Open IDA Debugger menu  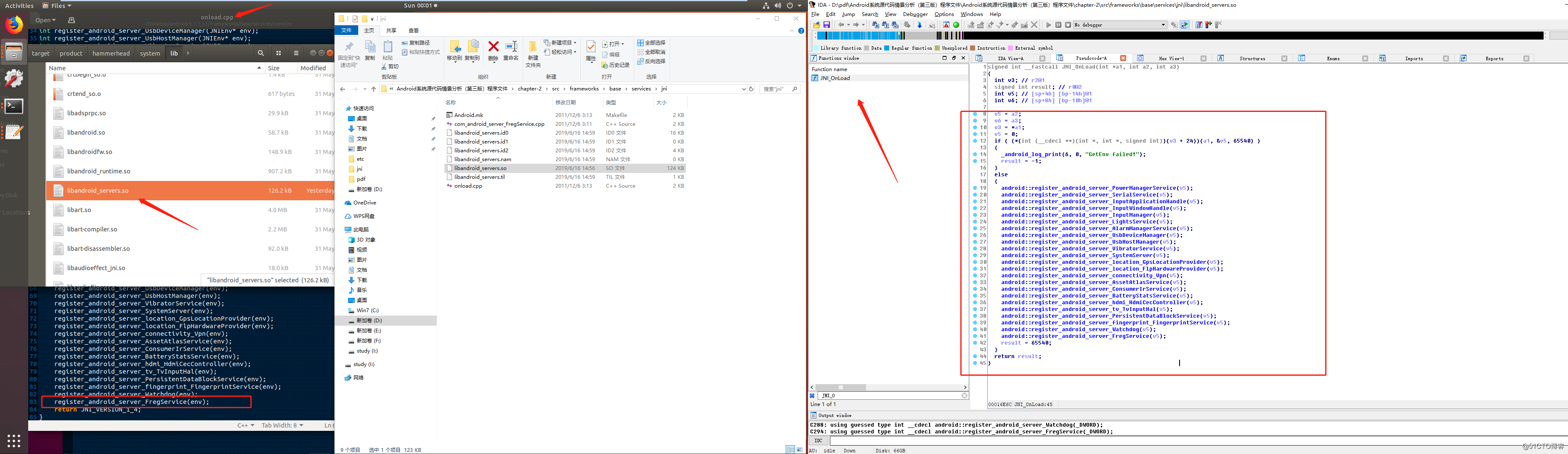coord(915,14)
